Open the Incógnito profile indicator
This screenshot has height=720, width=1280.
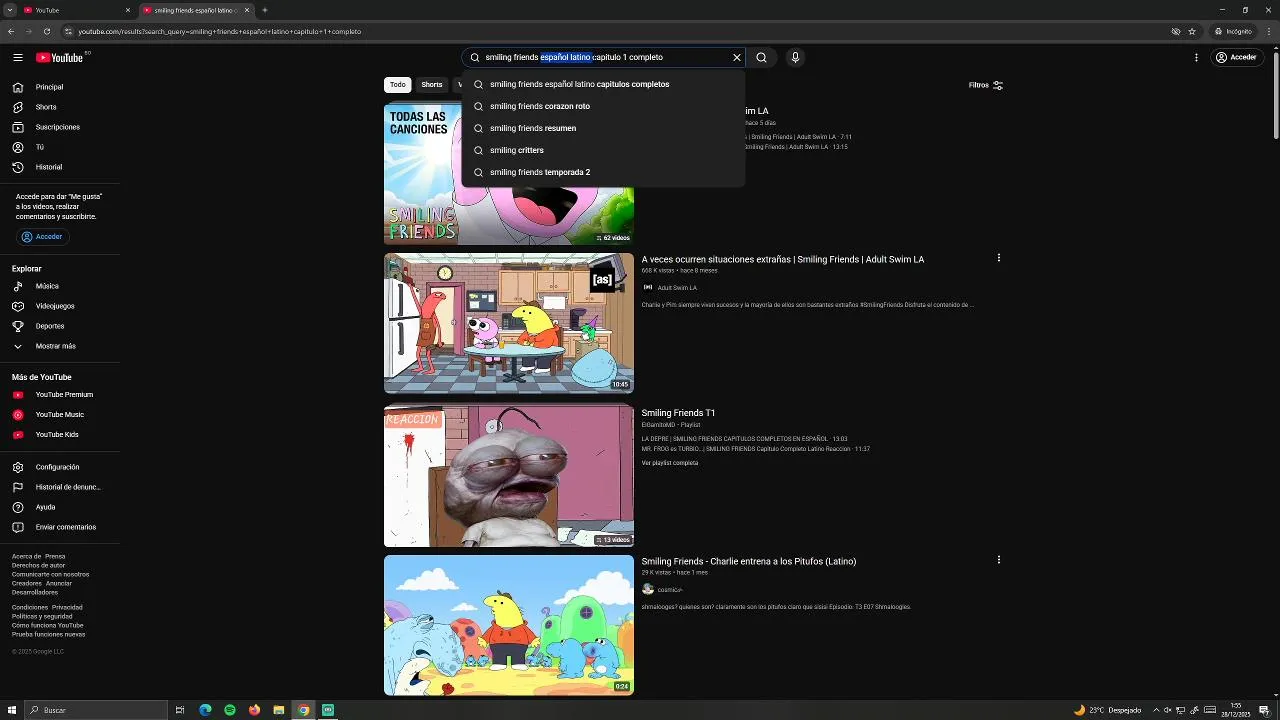pyautogui.click(x=1233, y=31)
